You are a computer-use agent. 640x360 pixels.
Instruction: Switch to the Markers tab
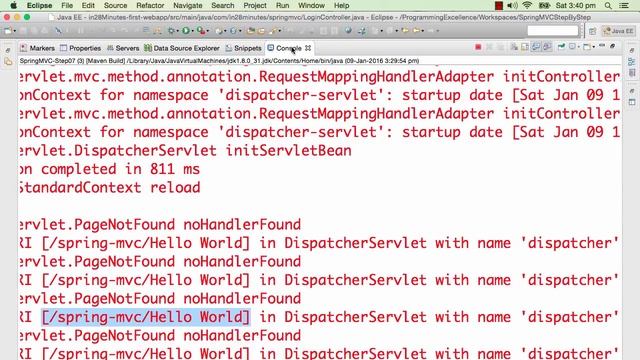37,48
